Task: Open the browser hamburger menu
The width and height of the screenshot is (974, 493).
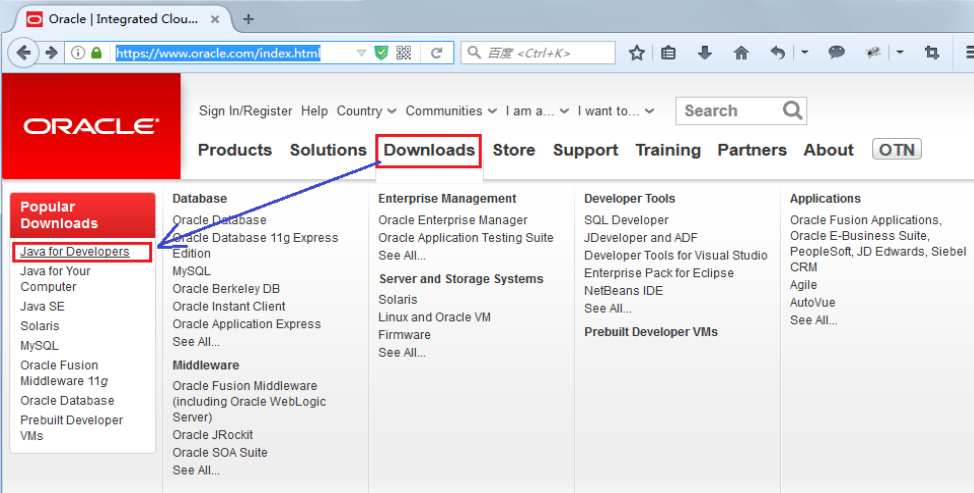Action: click(x=969, y=53)
